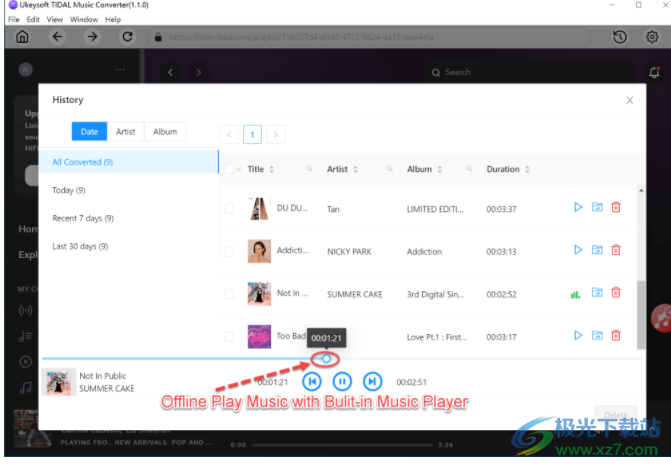671x466 pixels.
Task: Click the red add-music floating icon
Action: [661, 318]
